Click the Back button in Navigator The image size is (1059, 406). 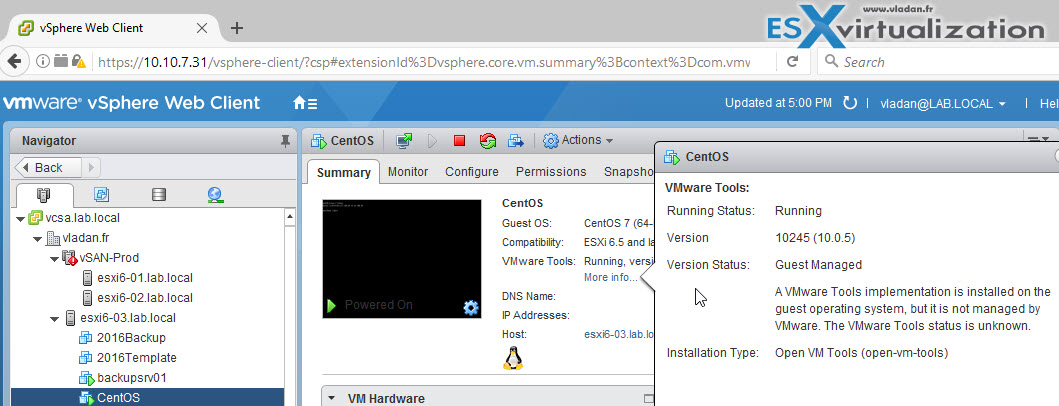(x=49, y=168)
